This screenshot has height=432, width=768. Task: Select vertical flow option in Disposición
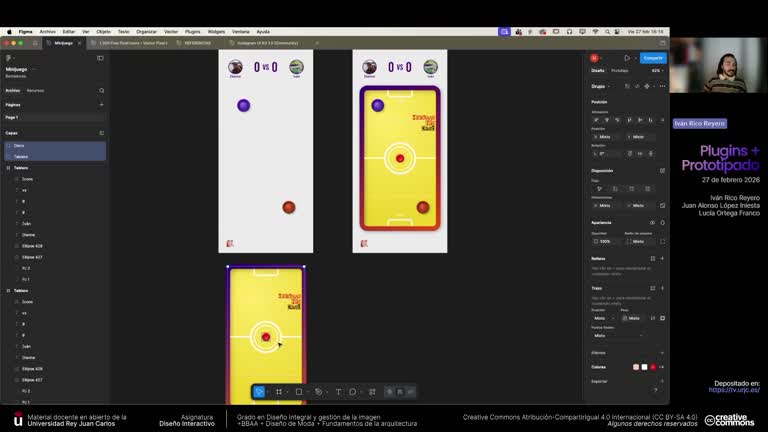pyautogui.click(x=616, y=189)
